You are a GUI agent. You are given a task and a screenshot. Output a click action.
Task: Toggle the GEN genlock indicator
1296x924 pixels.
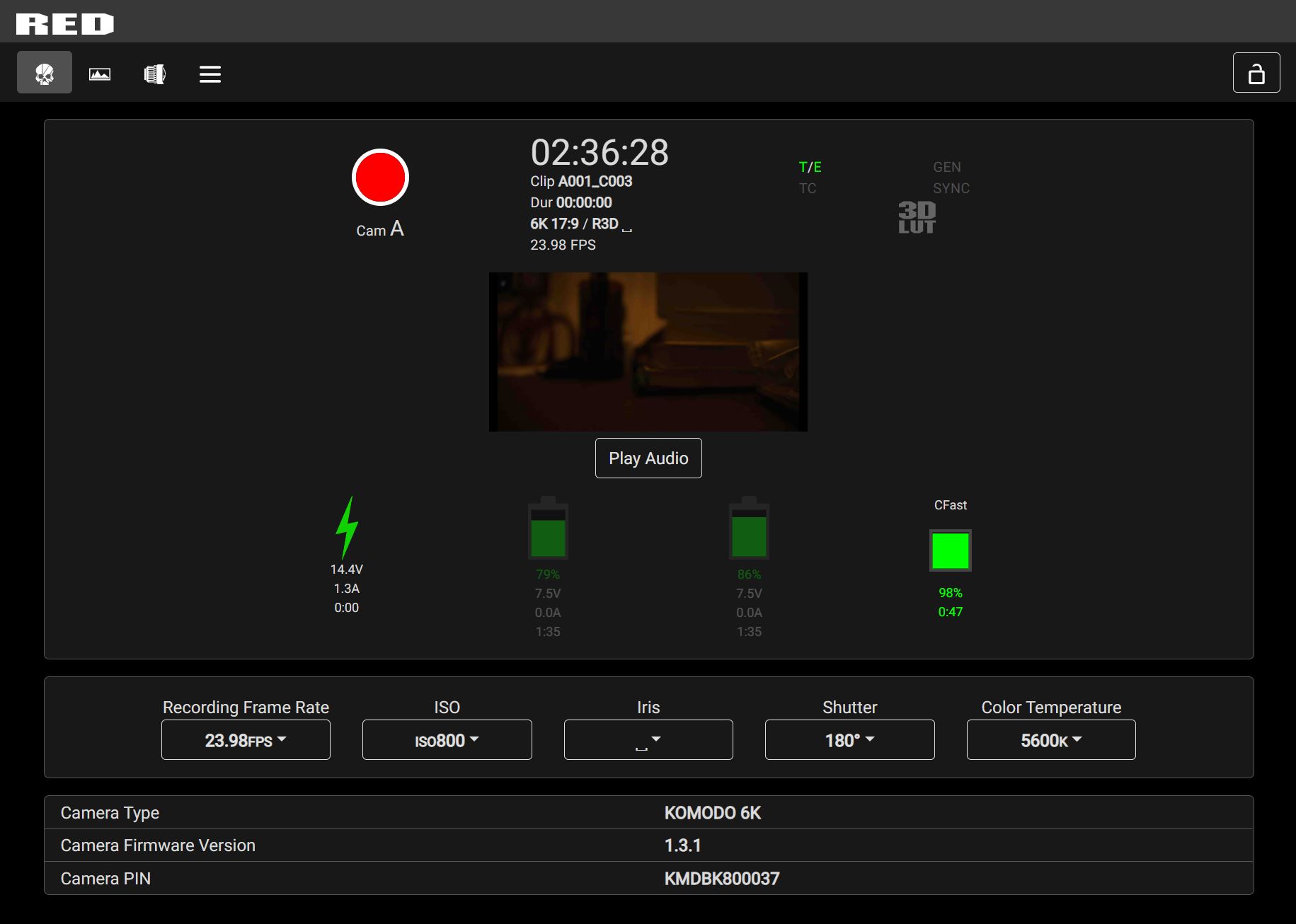click(946, 167)
